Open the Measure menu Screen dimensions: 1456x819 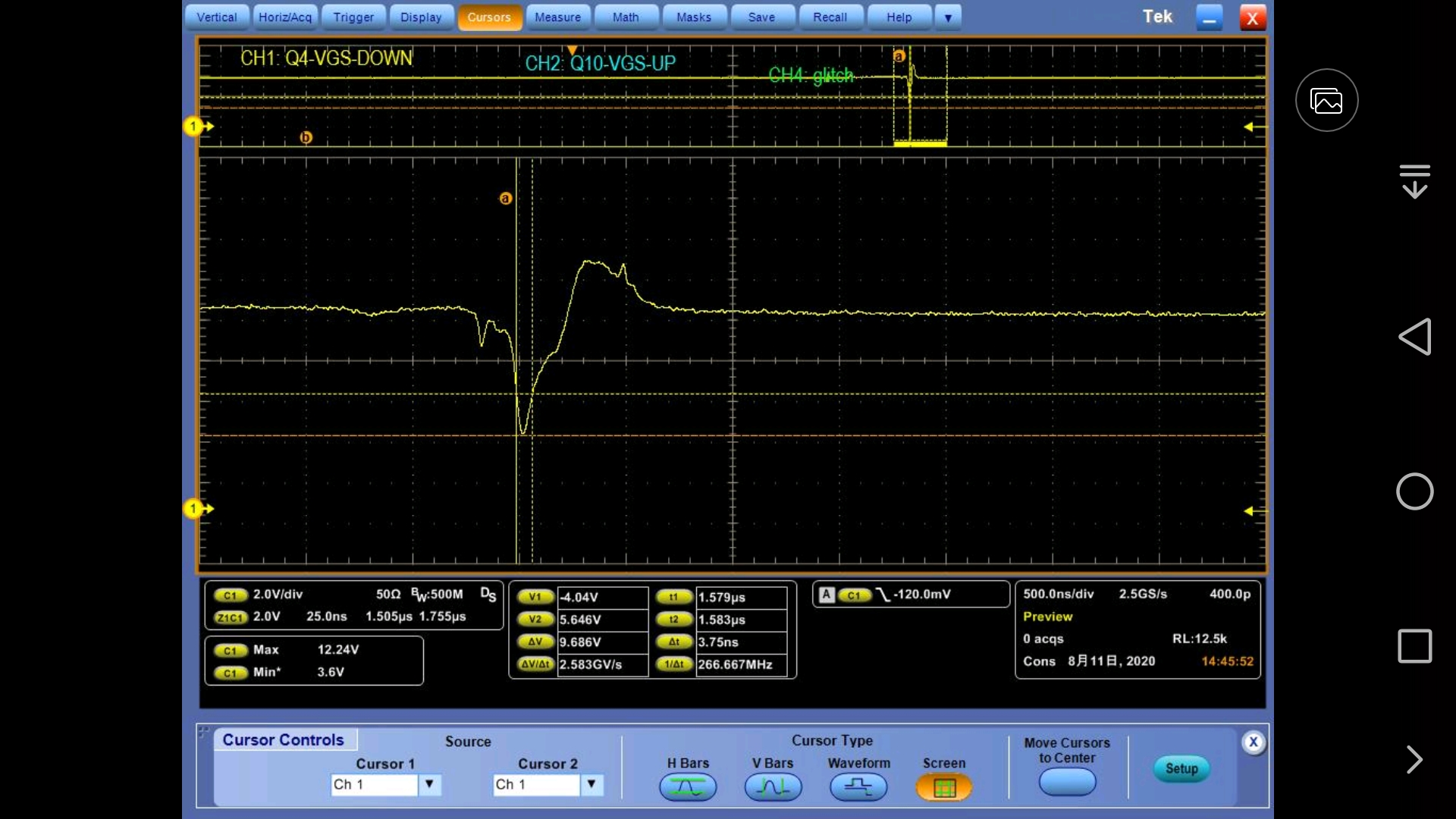[x=557, y=17]
